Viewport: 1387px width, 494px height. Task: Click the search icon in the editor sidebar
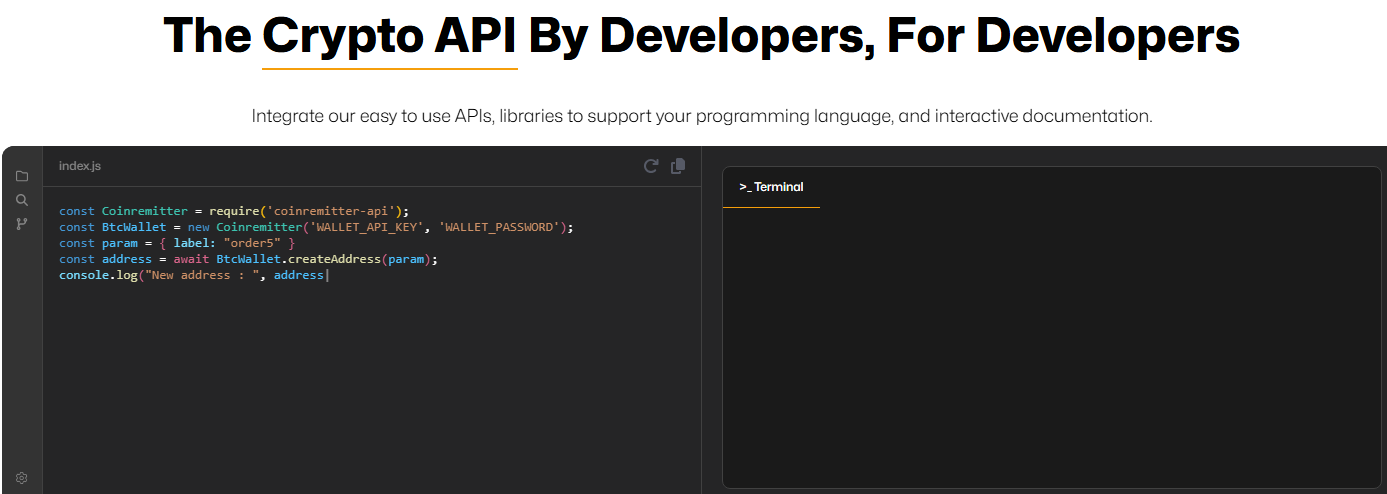point(22,200)
